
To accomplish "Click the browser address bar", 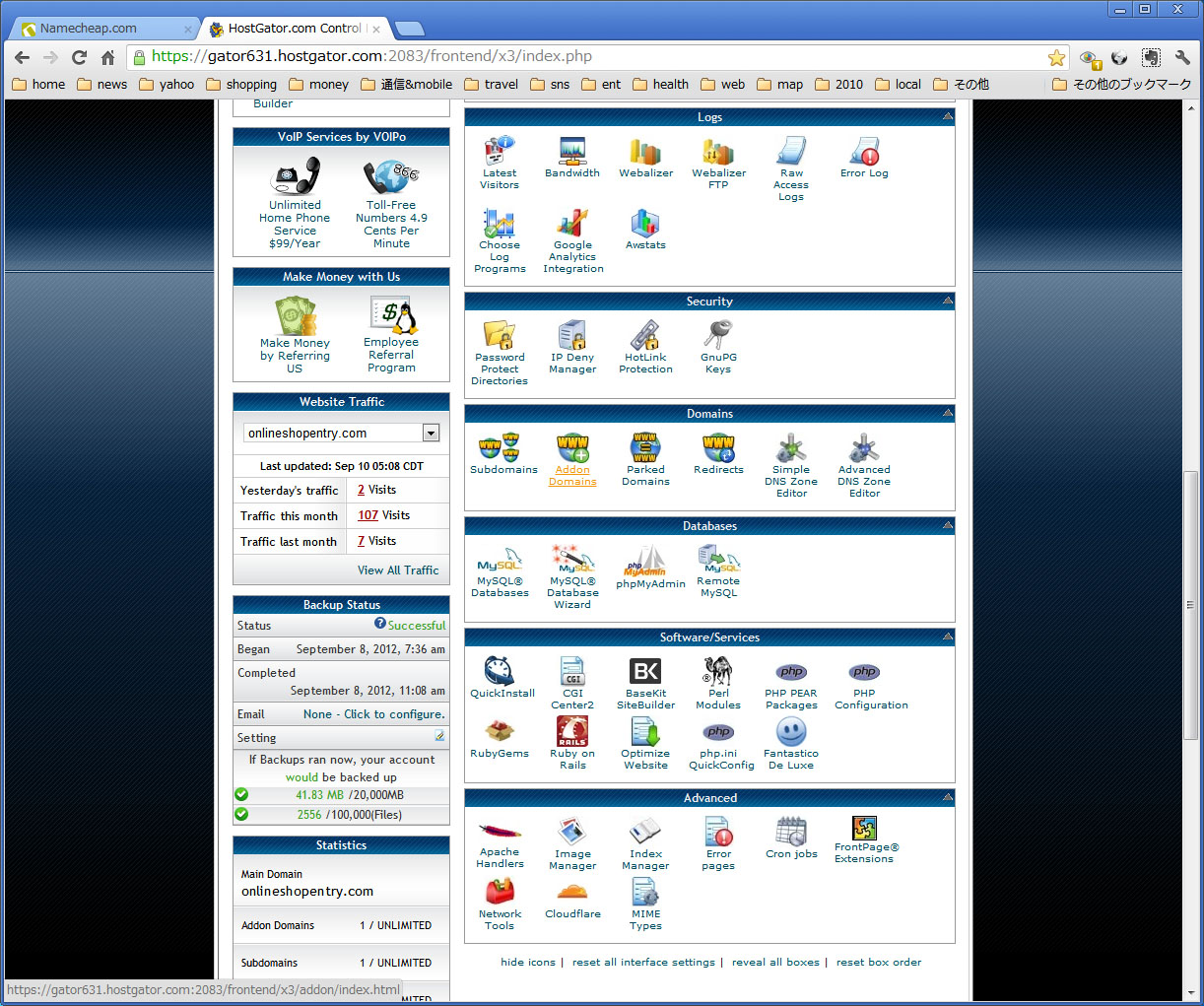I will pos(591,57).
